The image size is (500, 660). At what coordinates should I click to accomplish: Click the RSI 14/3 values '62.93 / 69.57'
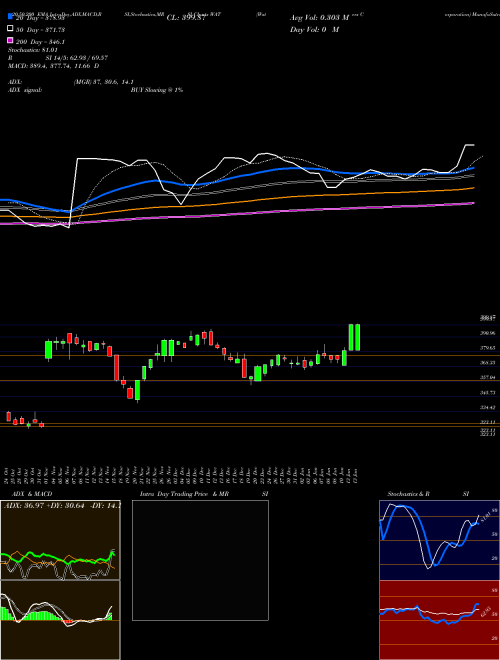(x=88, y=58)
